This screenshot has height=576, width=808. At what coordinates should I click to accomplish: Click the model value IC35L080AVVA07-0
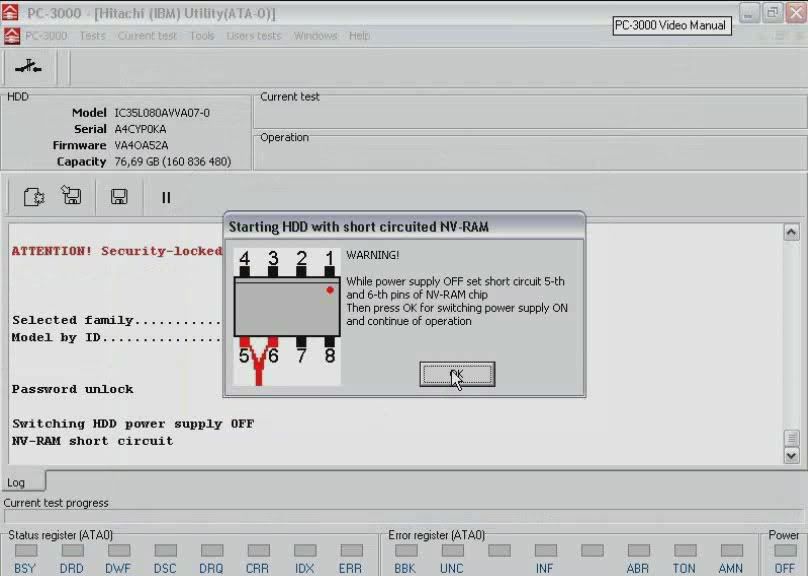click(162, 113)
